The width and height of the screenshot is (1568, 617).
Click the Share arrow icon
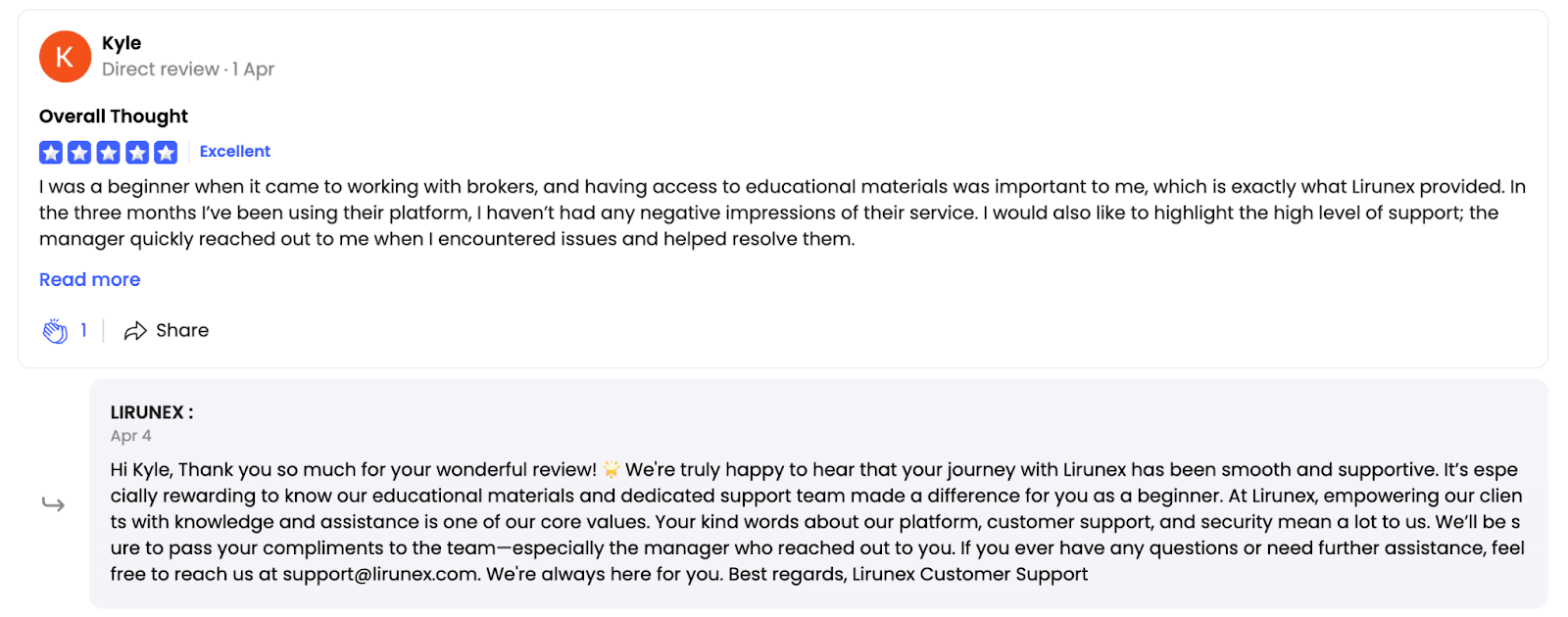[135, 331]
